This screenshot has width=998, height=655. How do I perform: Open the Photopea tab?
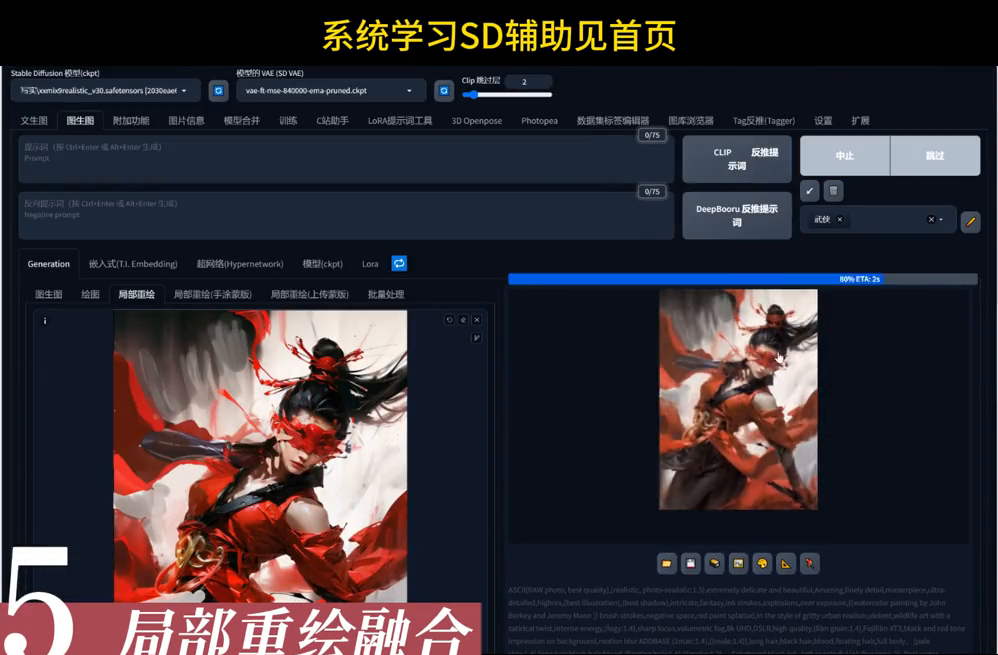click(x=539, y=120)
